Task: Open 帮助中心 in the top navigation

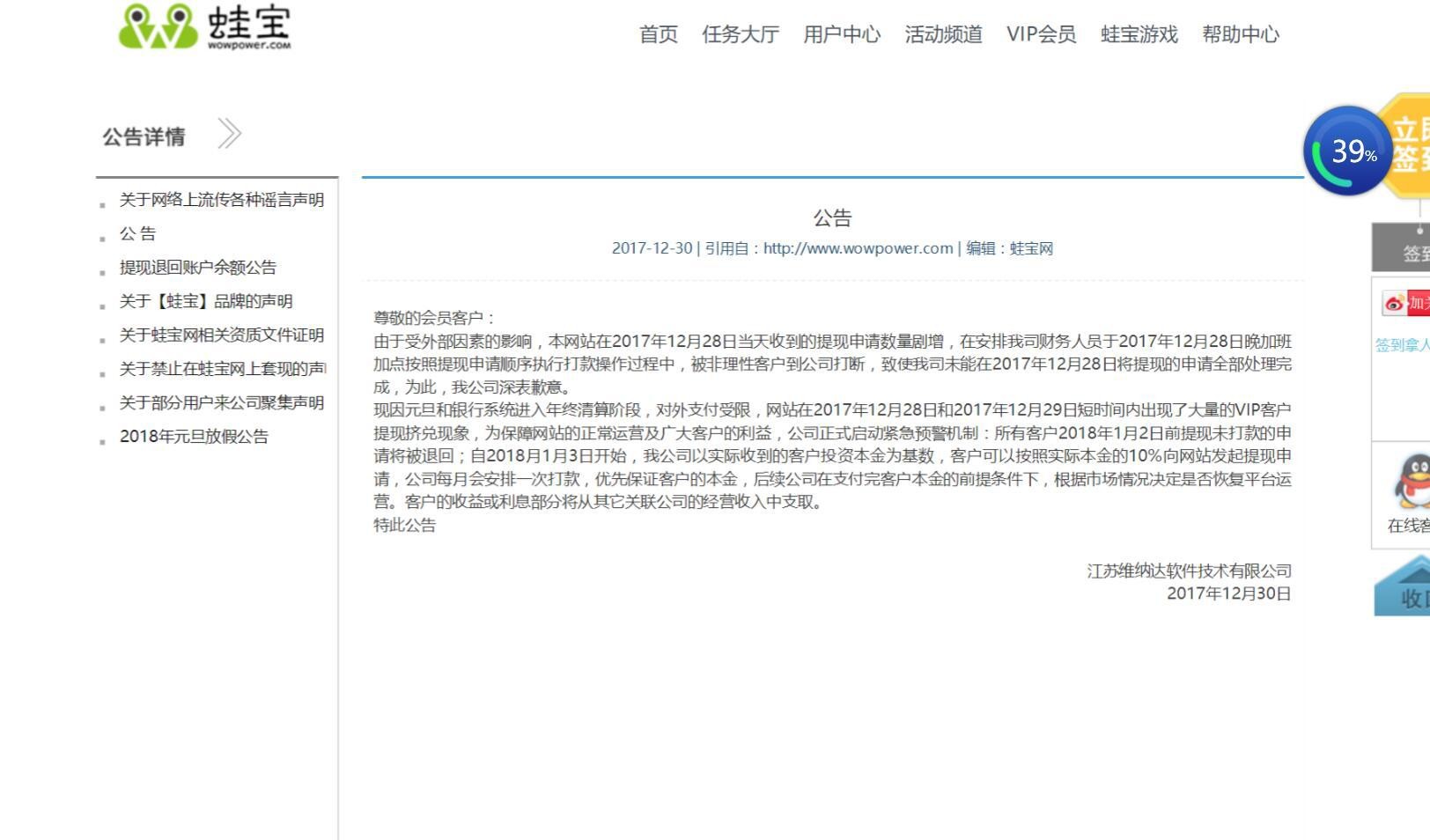Action: (1240, 34)
